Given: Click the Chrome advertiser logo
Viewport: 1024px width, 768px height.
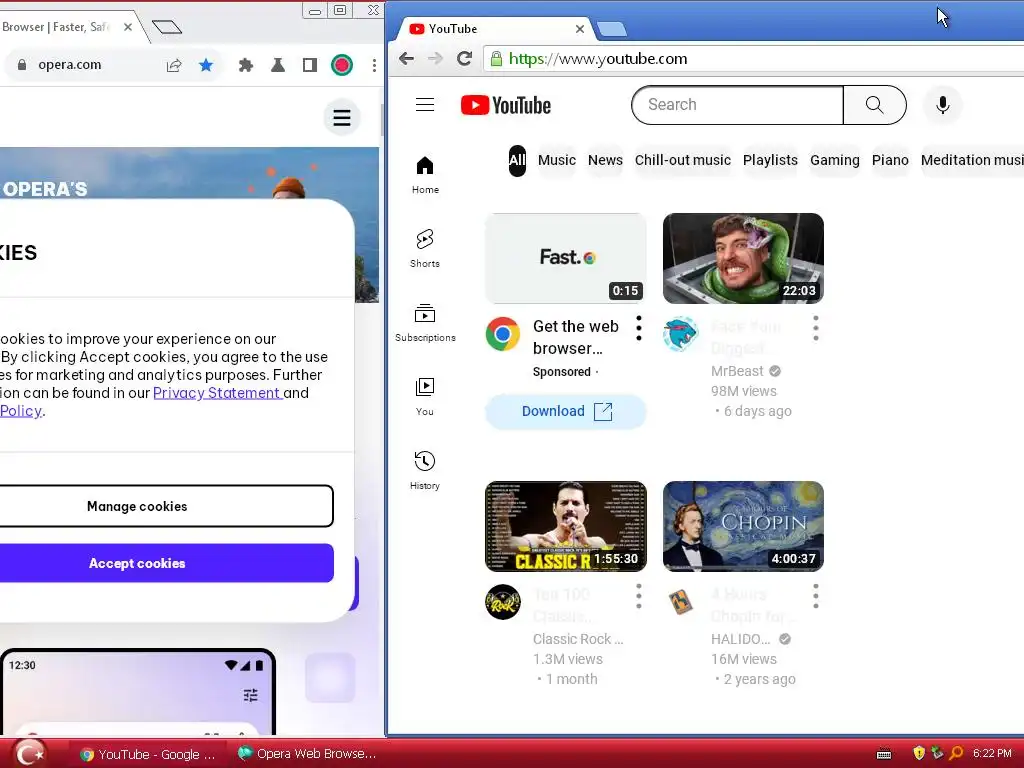Looking at the screenshot, I should [503, 334].
